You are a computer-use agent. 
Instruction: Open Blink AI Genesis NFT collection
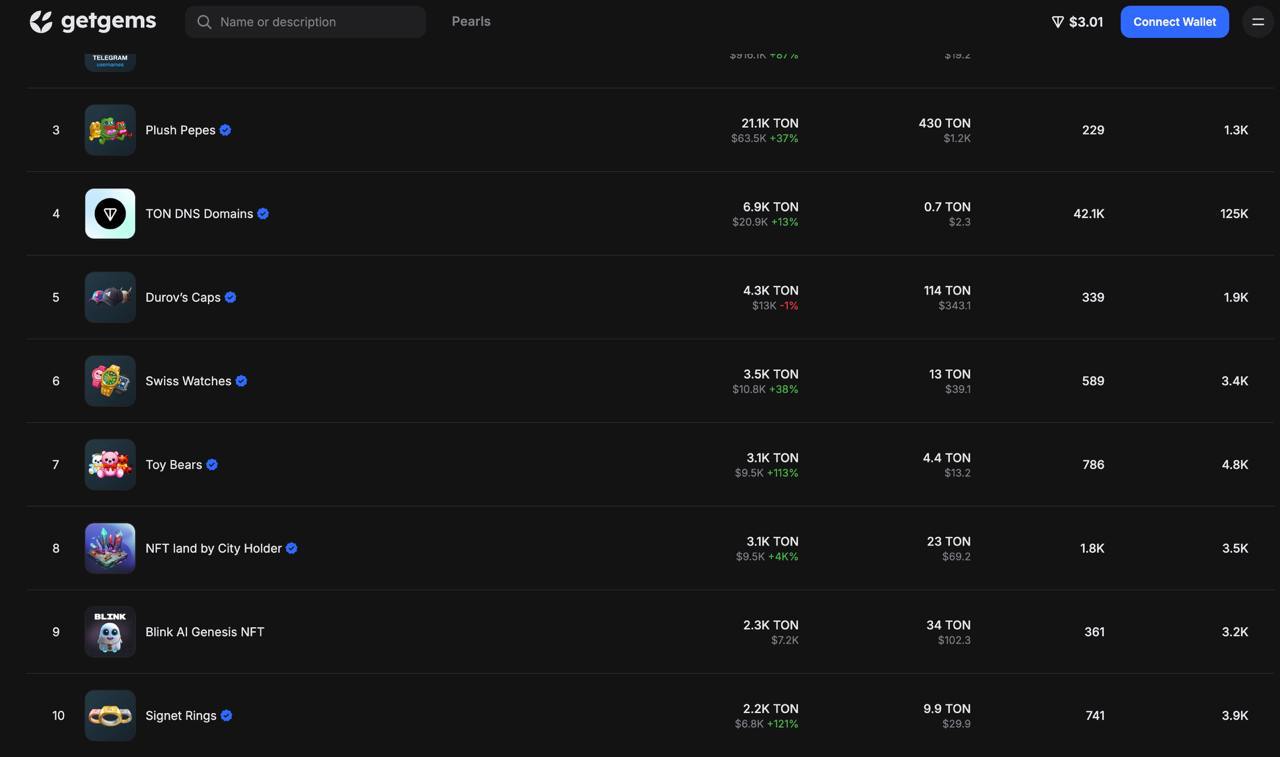205,632
